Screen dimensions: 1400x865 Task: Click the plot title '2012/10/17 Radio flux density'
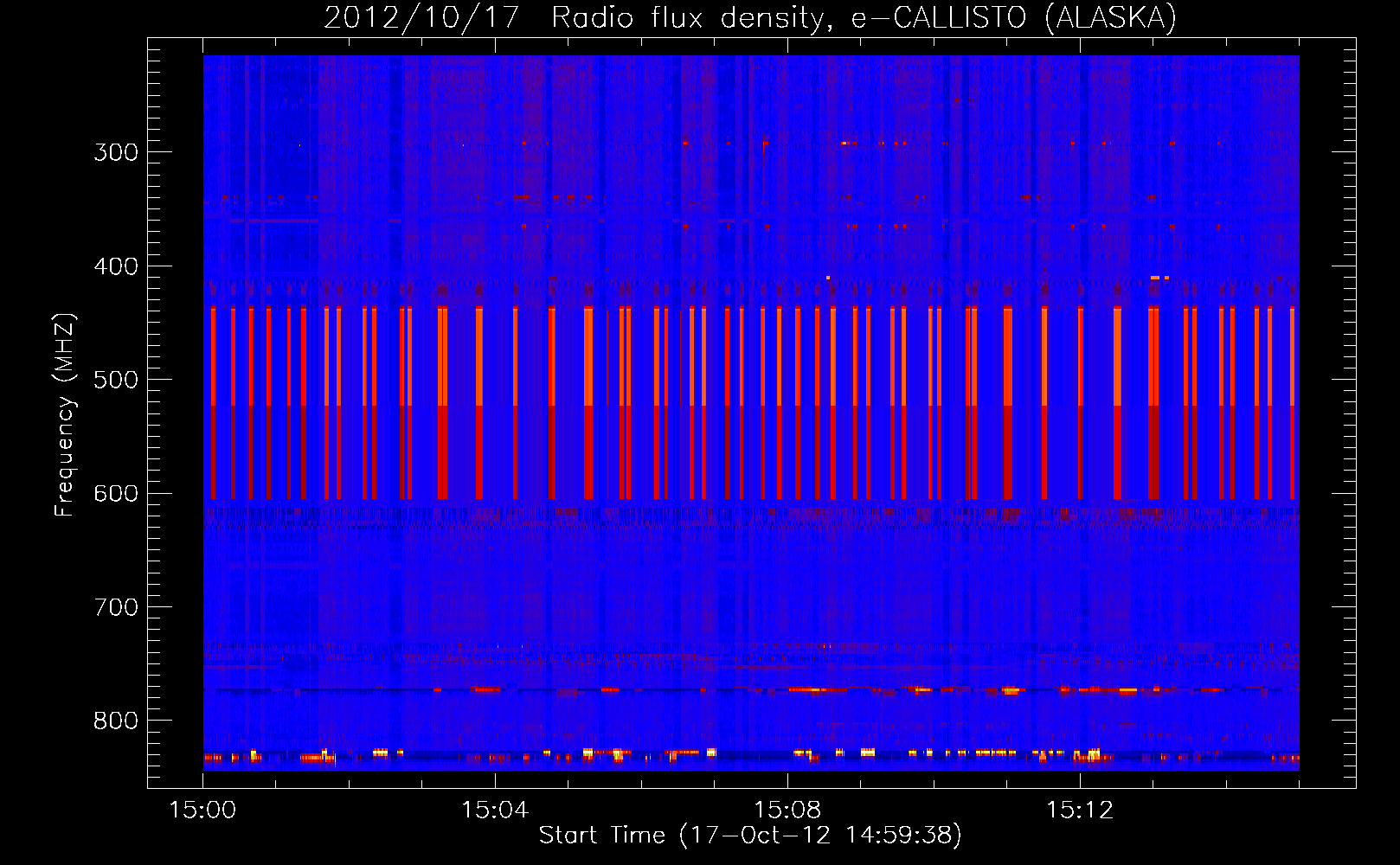pos(577,18)
